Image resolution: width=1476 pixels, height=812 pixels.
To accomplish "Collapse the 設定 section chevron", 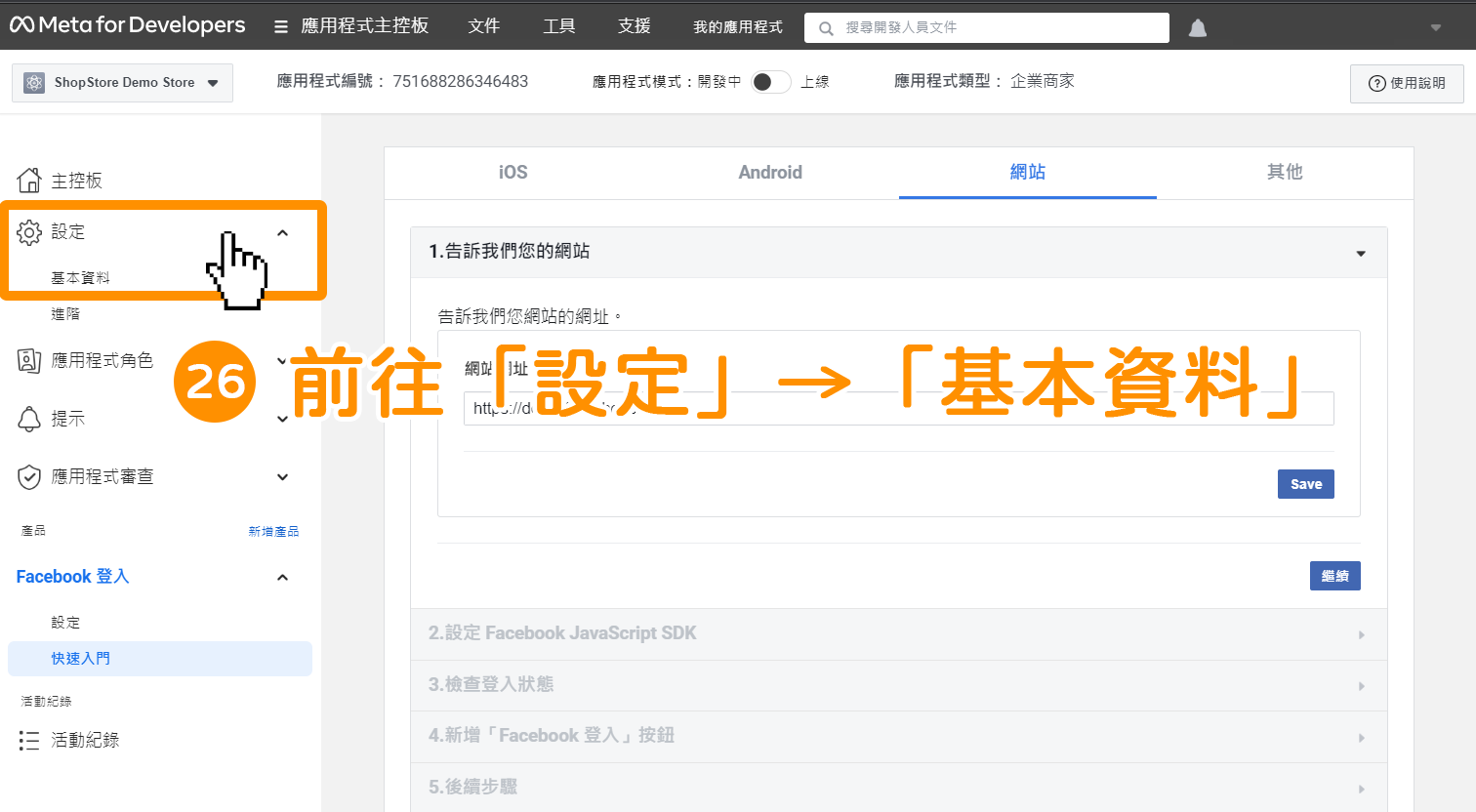I will click(283, 232).
